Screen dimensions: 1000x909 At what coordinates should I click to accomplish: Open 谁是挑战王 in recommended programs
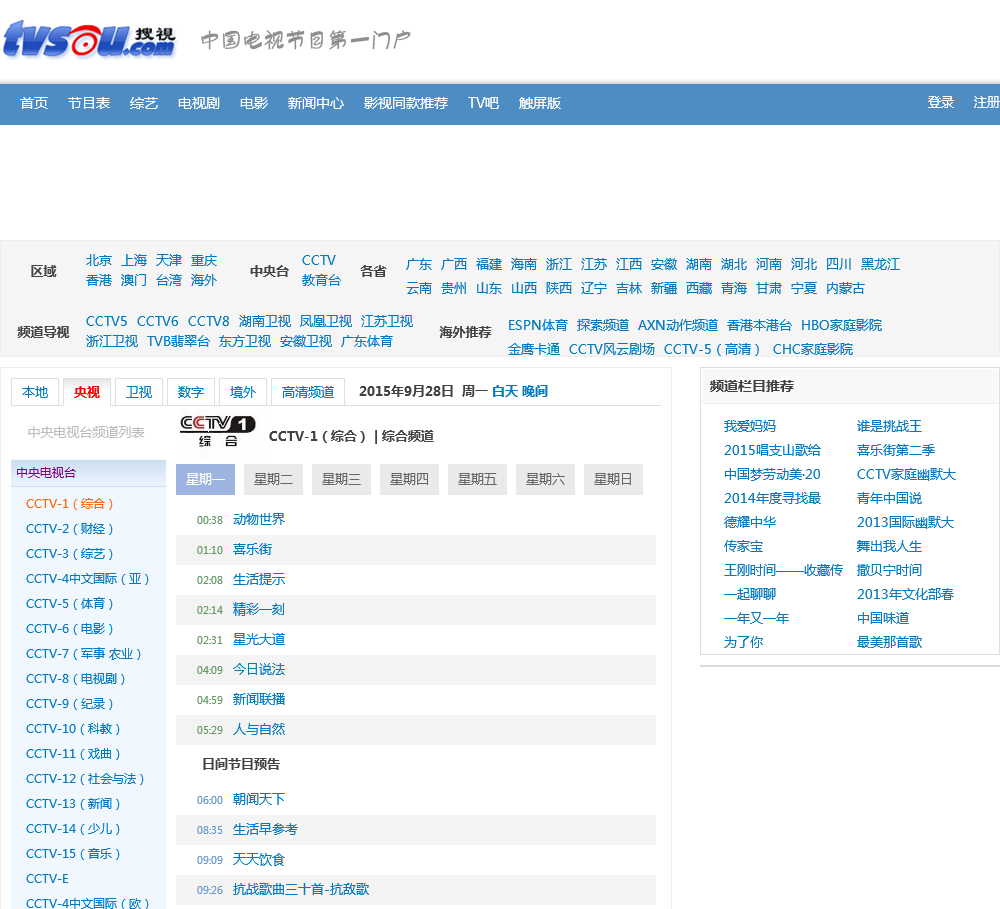tap(889, 426)
